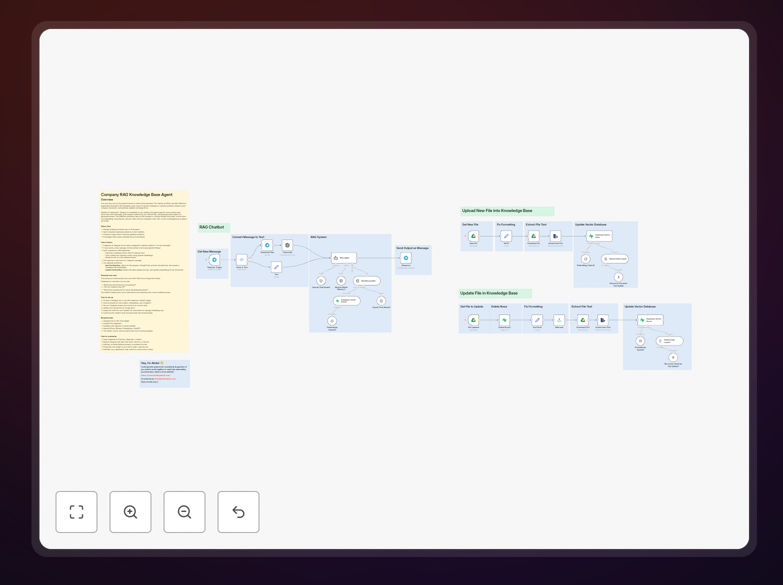Select the right-side OpenAI Chat Model in RAG System
Screen dimensions: 783x585
tap(381, 301)
